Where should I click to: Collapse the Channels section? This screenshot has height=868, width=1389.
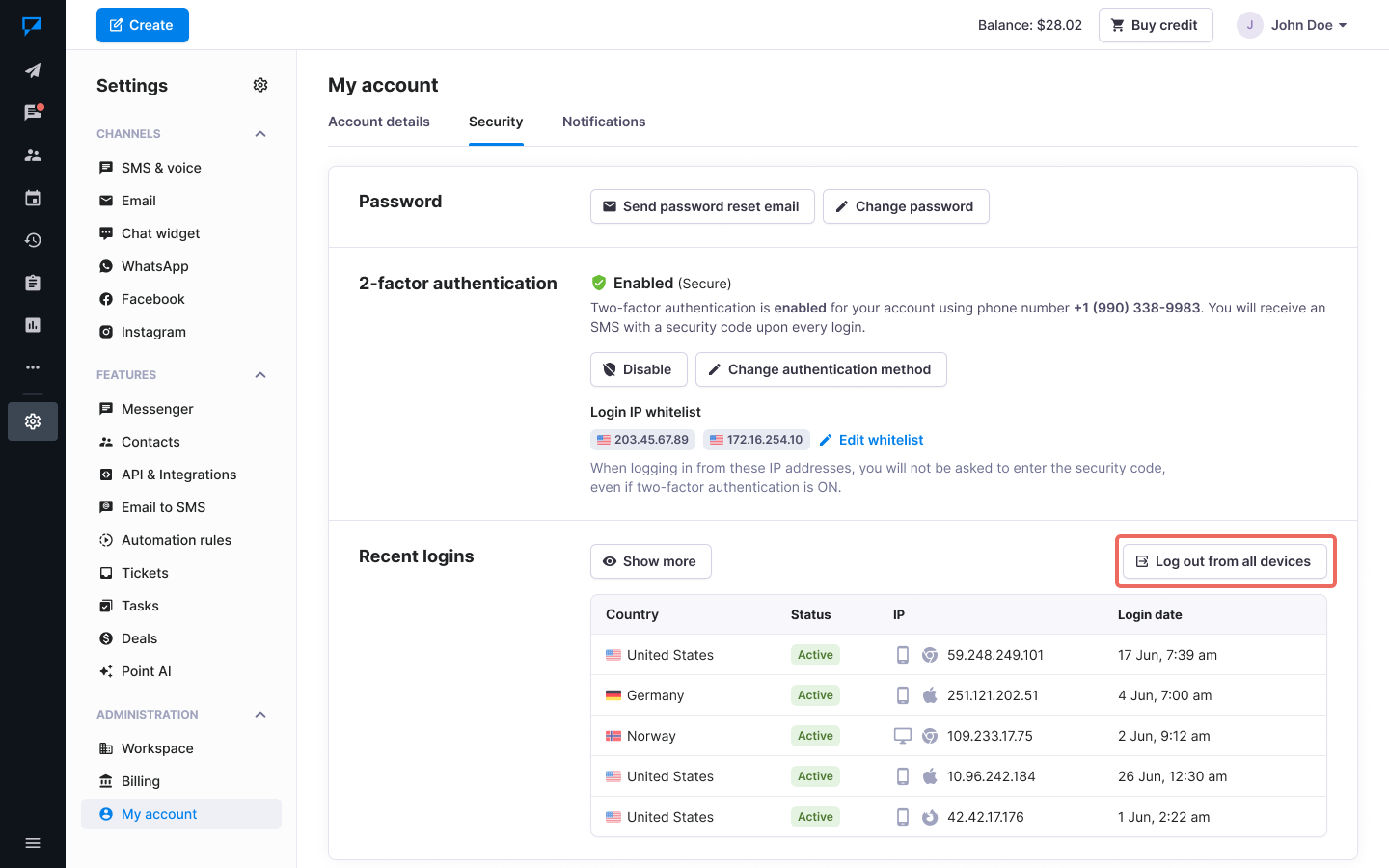pyautogui.click(x=260, y=134)
